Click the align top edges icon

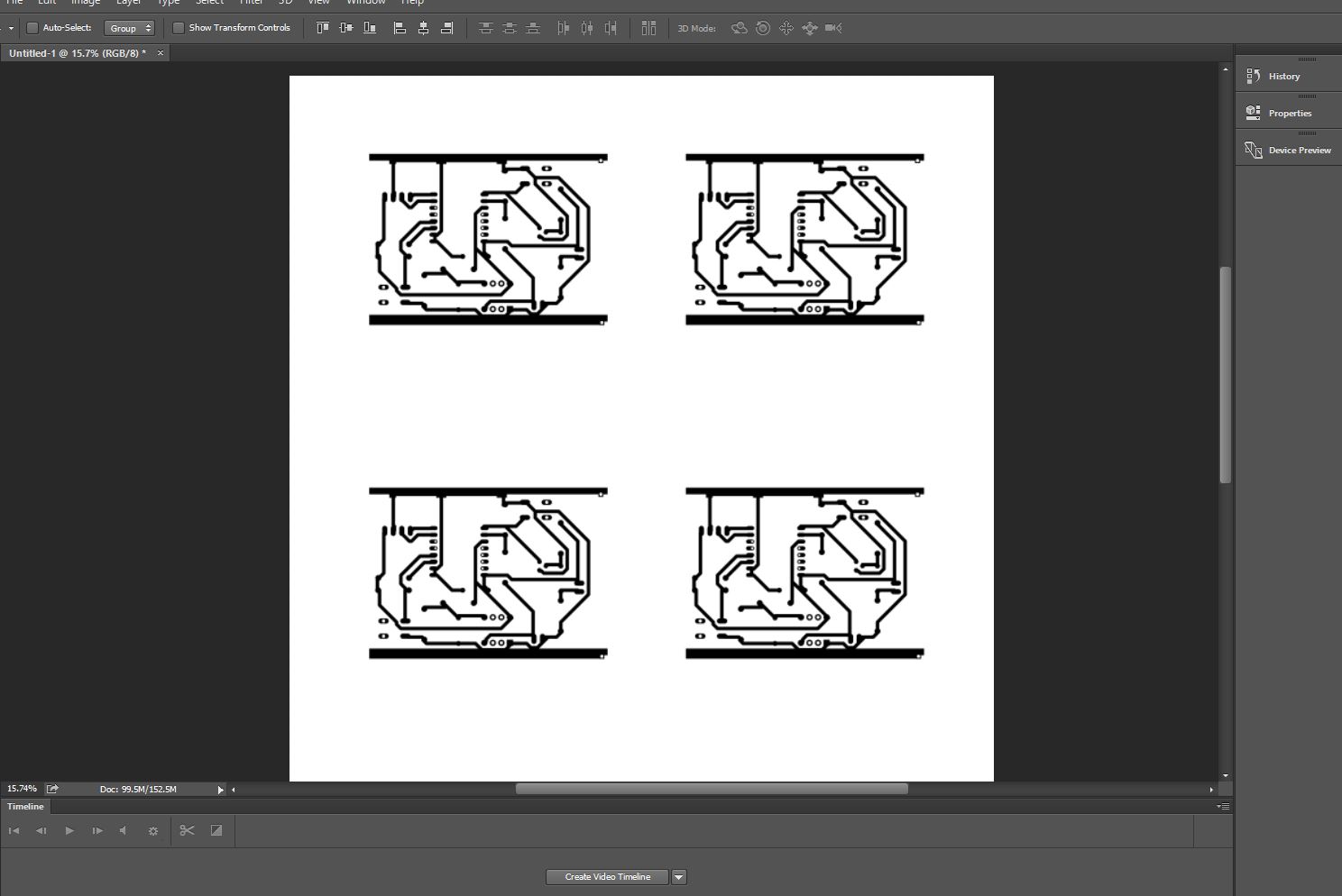323,28
